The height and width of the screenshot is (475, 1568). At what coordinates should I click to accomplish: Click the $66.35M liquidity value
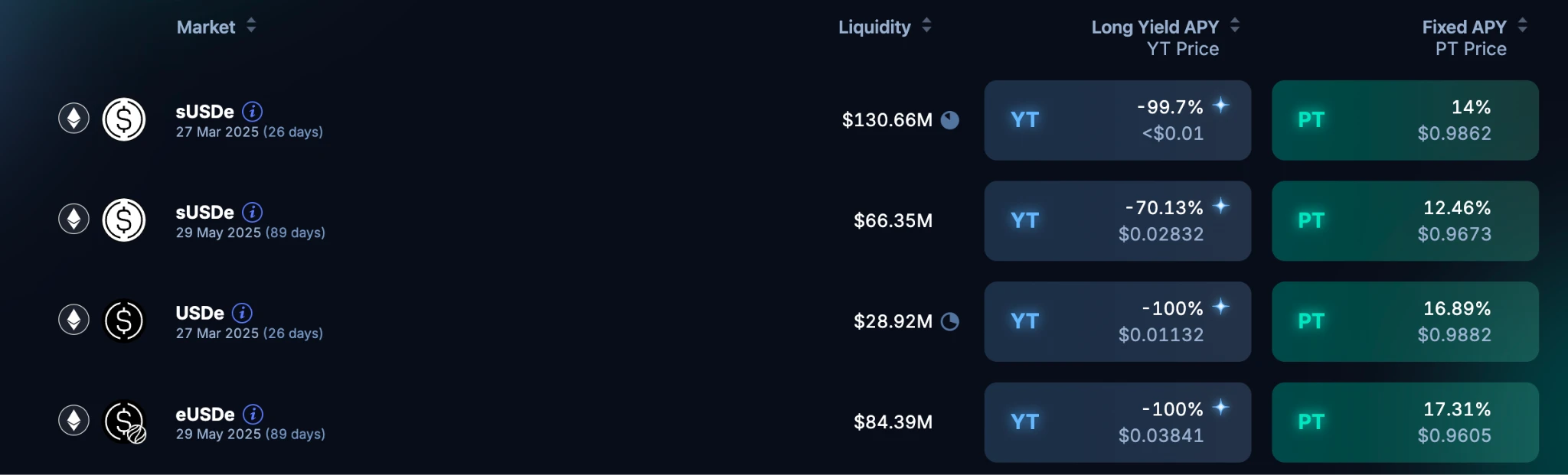click(893, 221)
